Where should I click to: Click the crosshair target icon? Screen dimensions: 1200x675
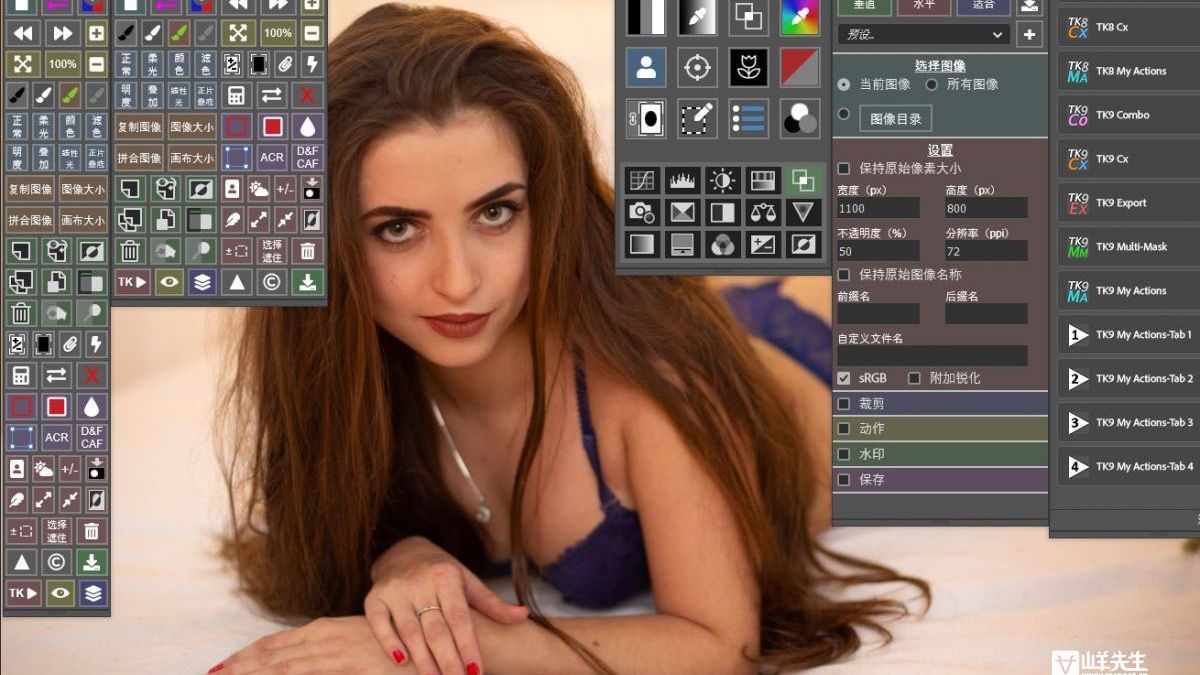click(697, 68)
